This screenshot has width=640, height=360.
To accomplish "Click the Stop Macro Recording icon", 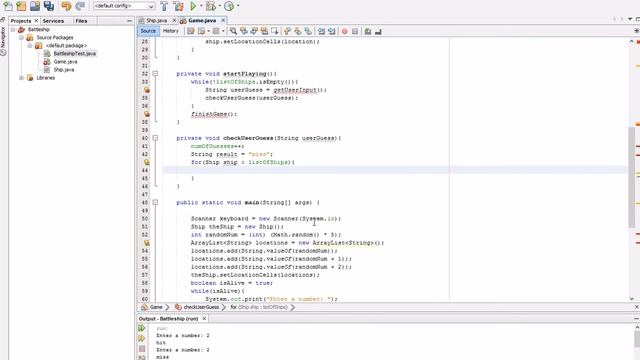I will 355,31.
